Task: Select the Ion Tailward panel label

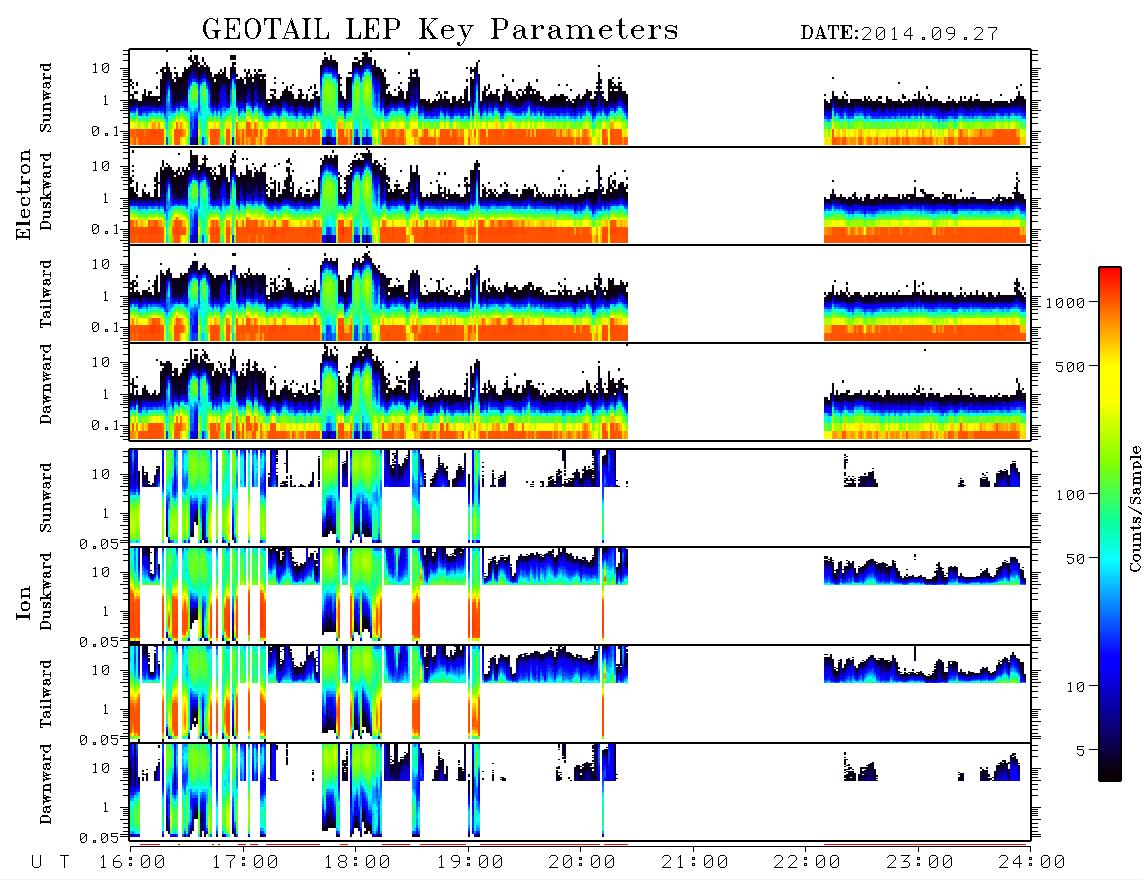Action: tap(46, 693)
